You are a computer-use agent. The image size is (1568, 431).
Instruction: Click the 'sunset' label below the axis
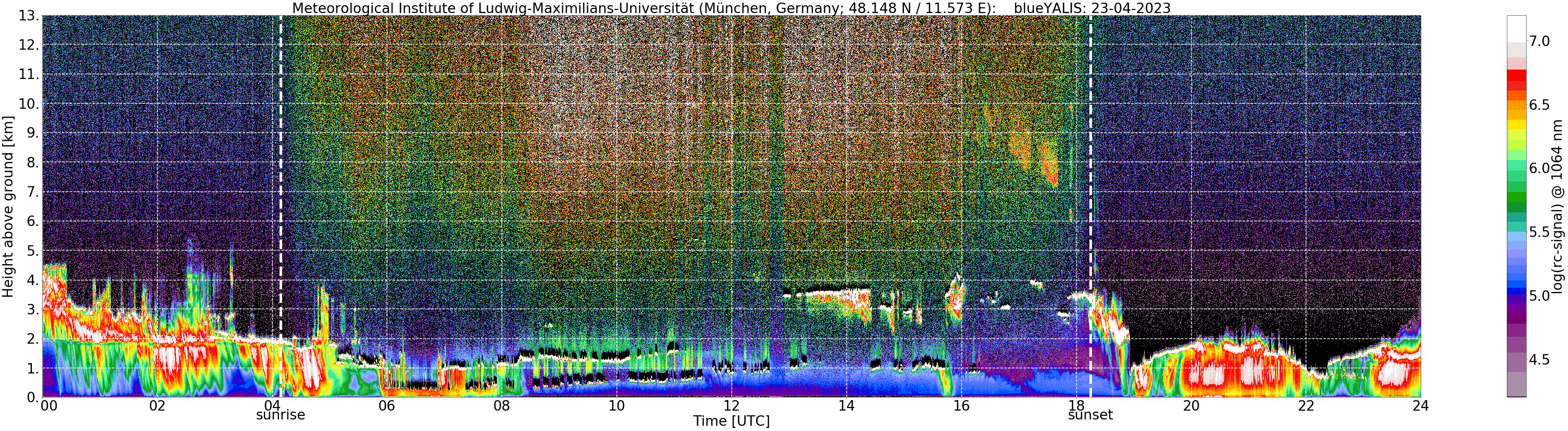click(1090, 415)
